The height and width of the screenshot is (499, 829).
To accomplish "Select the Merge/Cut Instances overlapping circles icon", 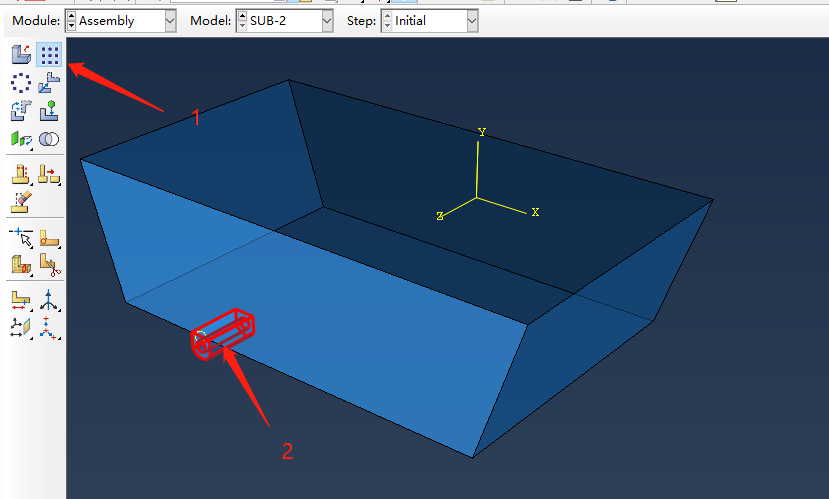I will 49,138.
